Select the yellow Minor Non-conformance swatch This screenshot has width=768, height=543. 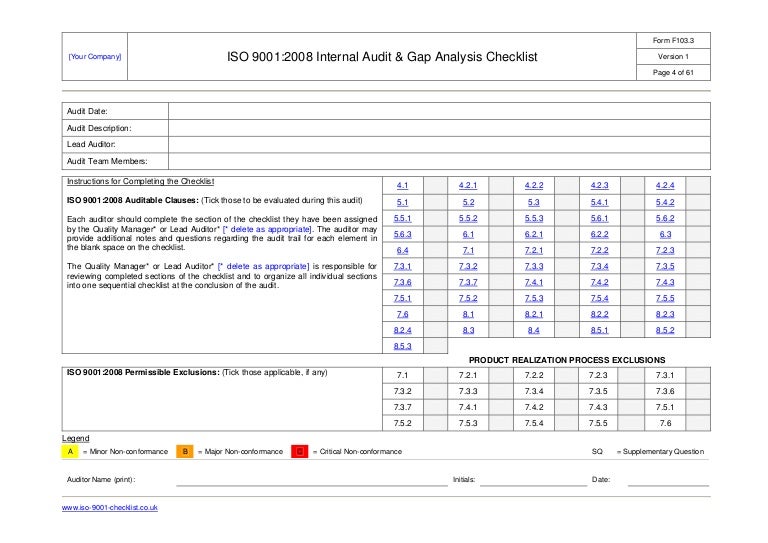[71, 452]
